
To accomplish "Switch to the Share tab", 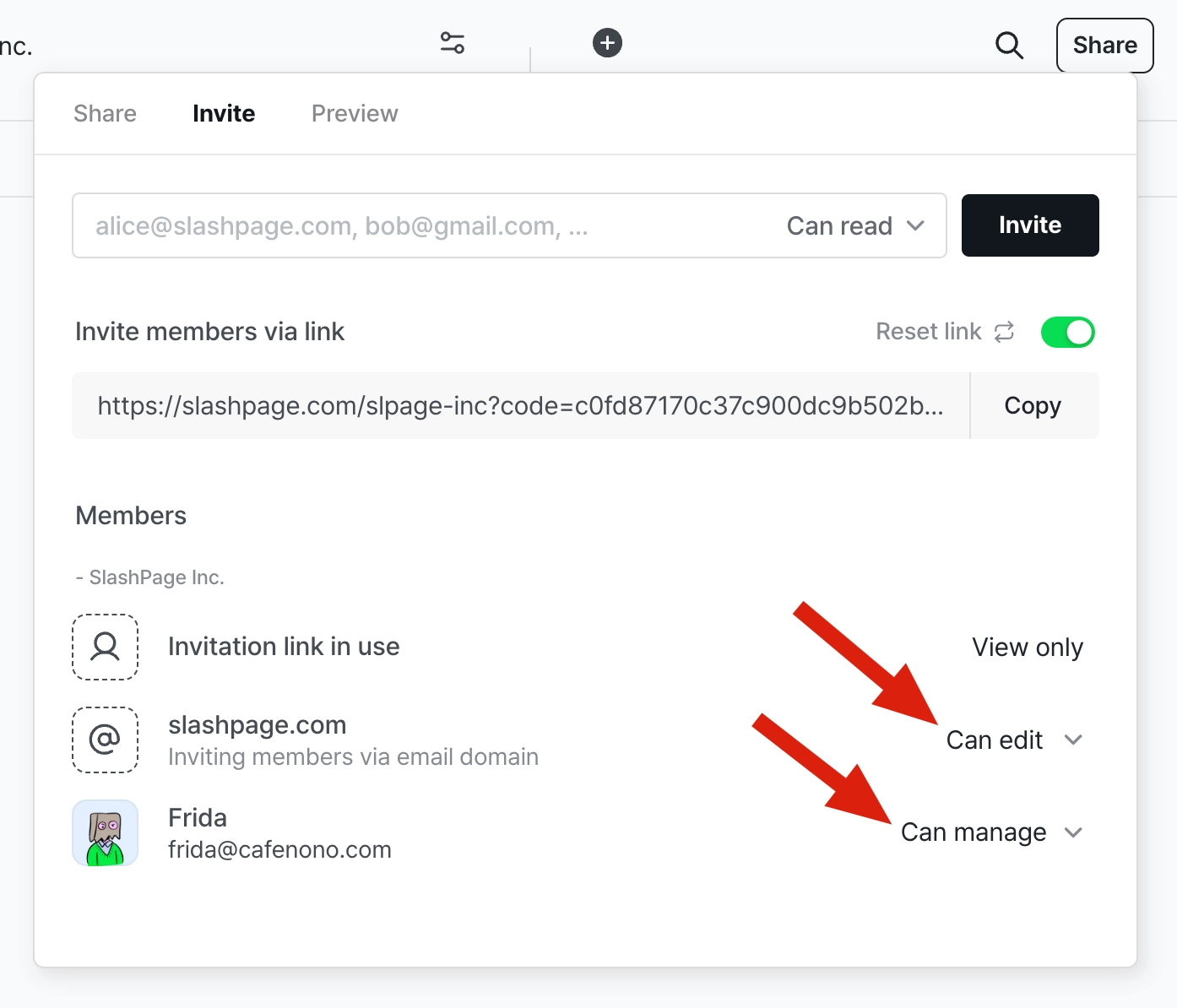I will (106, 113).
